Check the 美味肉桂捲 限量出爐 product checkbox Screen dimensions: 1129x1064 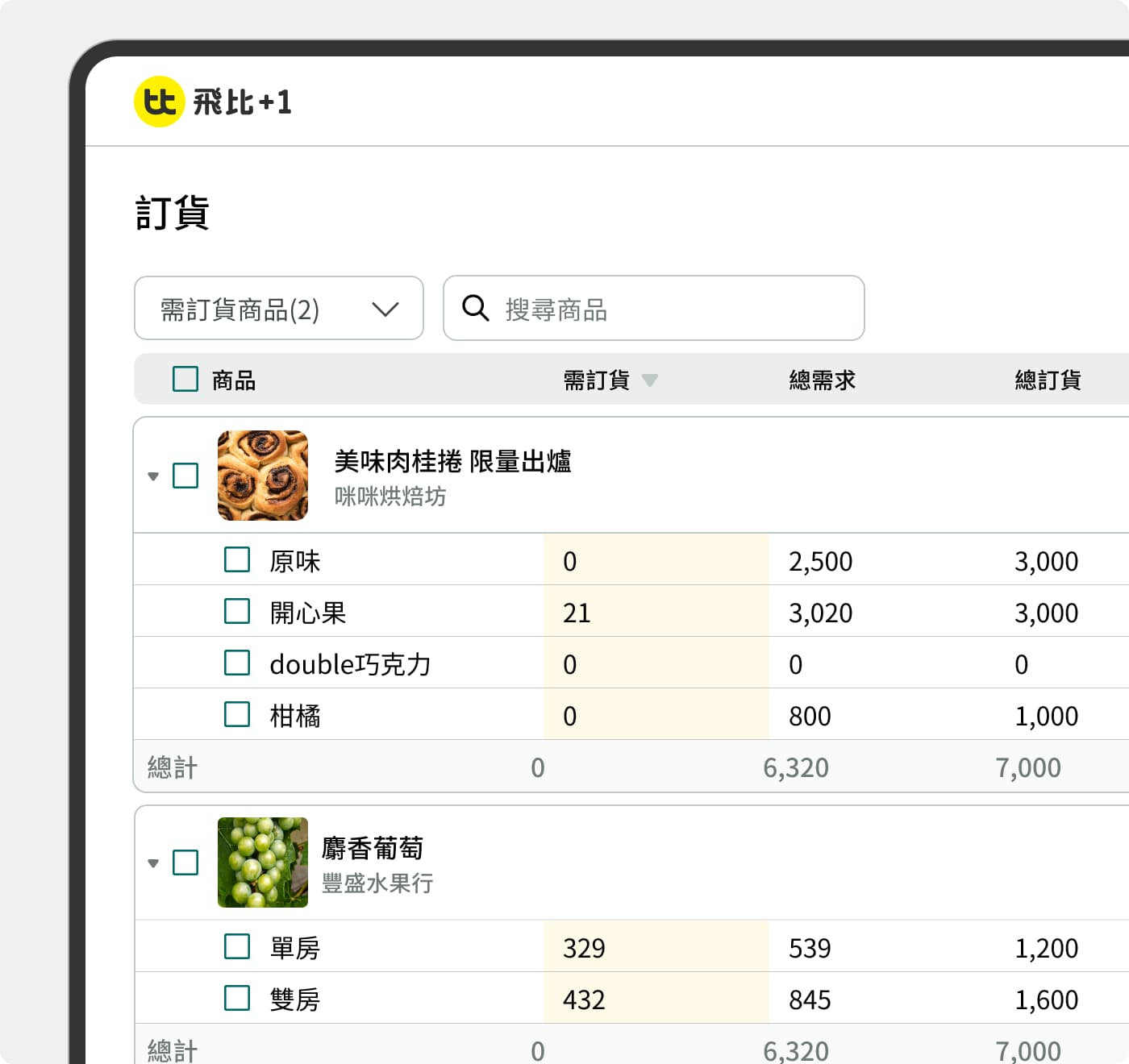(185, 476)
